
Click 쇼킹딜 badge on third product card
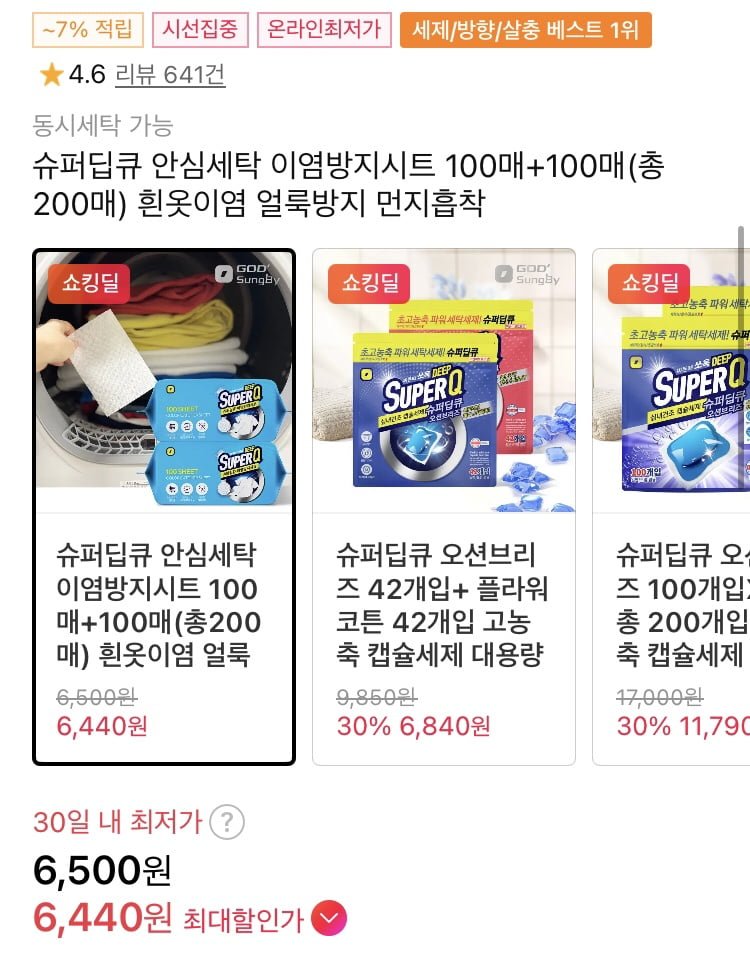pos(649,283)
